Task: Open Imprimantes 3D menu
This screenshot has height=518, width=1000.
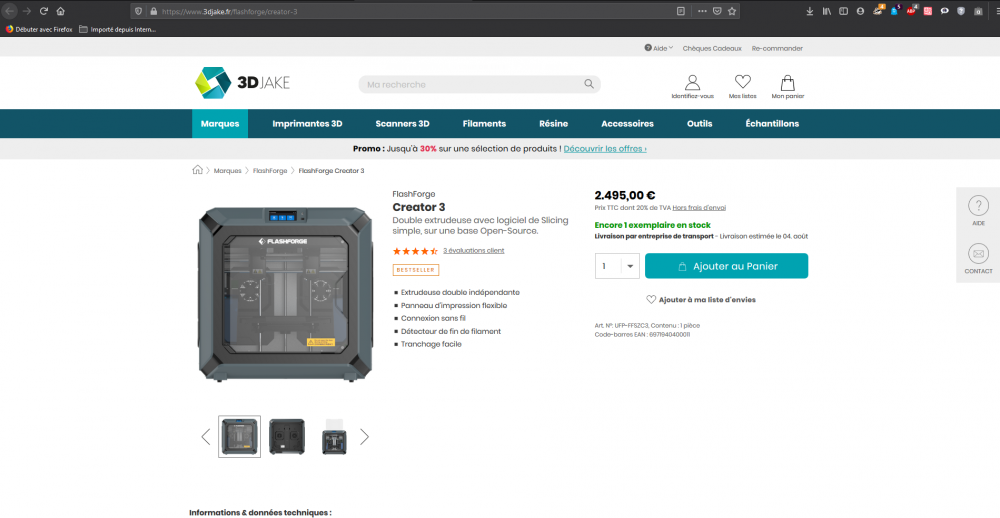Action: coord(307,124)
